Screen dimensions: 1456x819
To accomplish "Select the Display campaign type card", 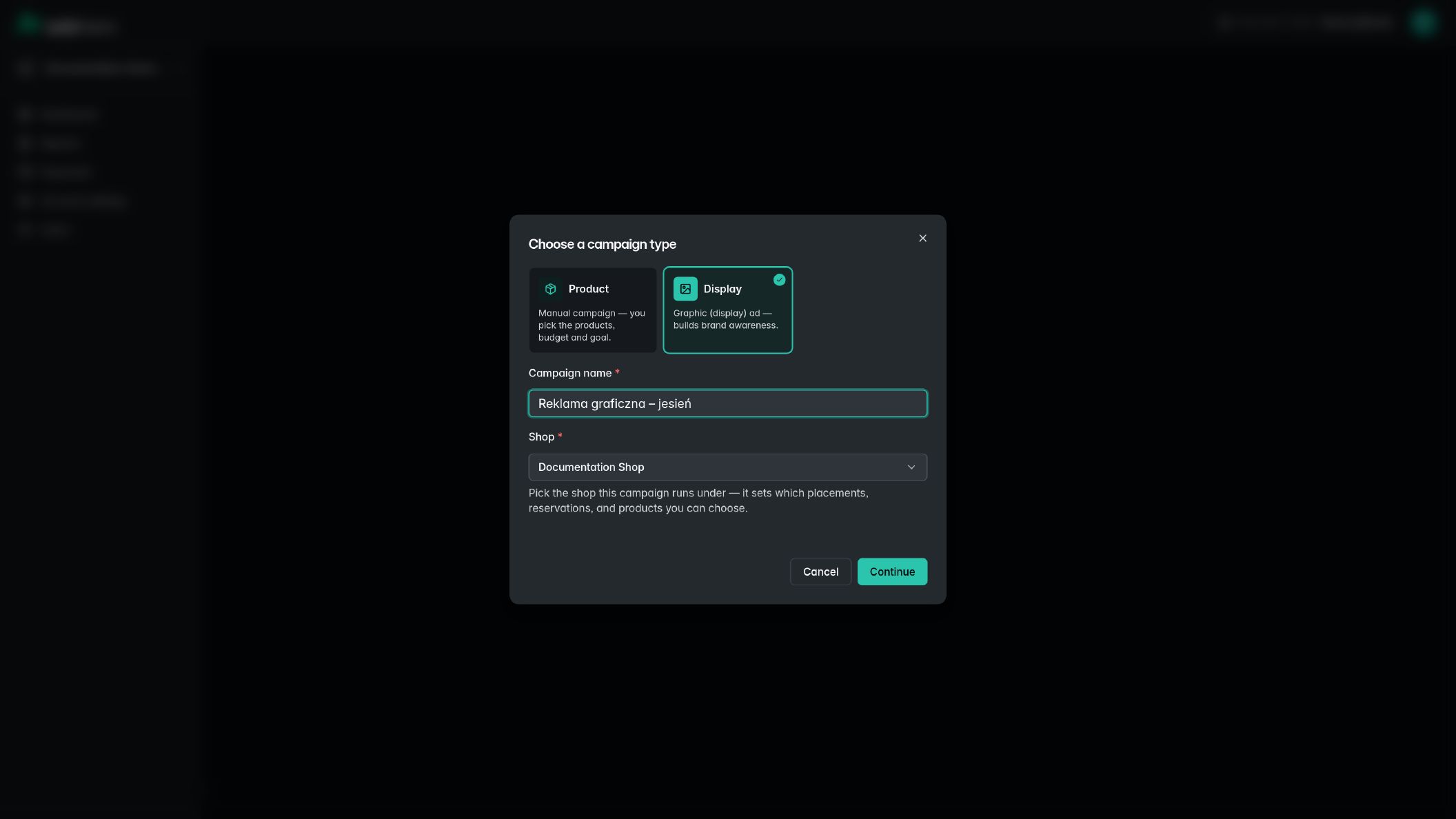I will pos(728,310).
